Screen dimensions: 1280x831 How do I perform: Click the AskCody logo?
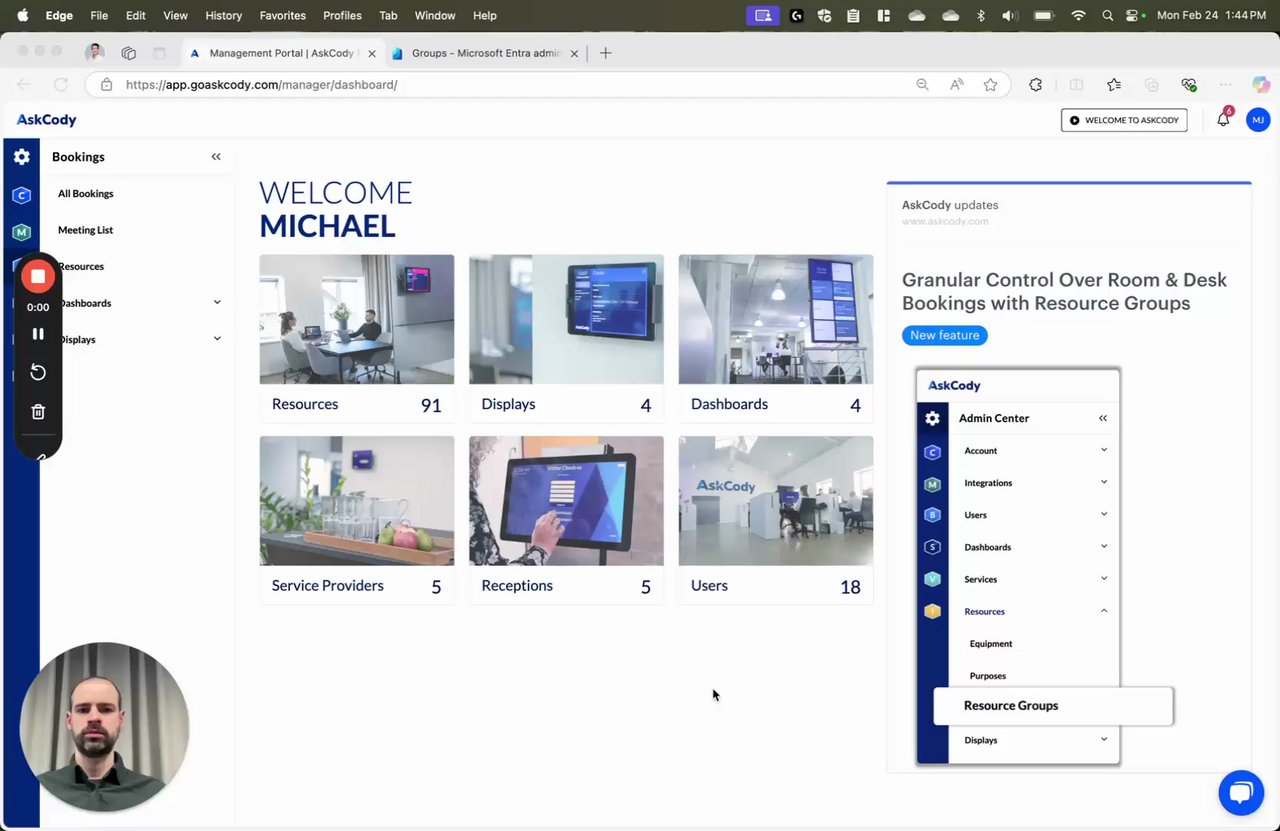pyautogui.click(x=47, y=120)
